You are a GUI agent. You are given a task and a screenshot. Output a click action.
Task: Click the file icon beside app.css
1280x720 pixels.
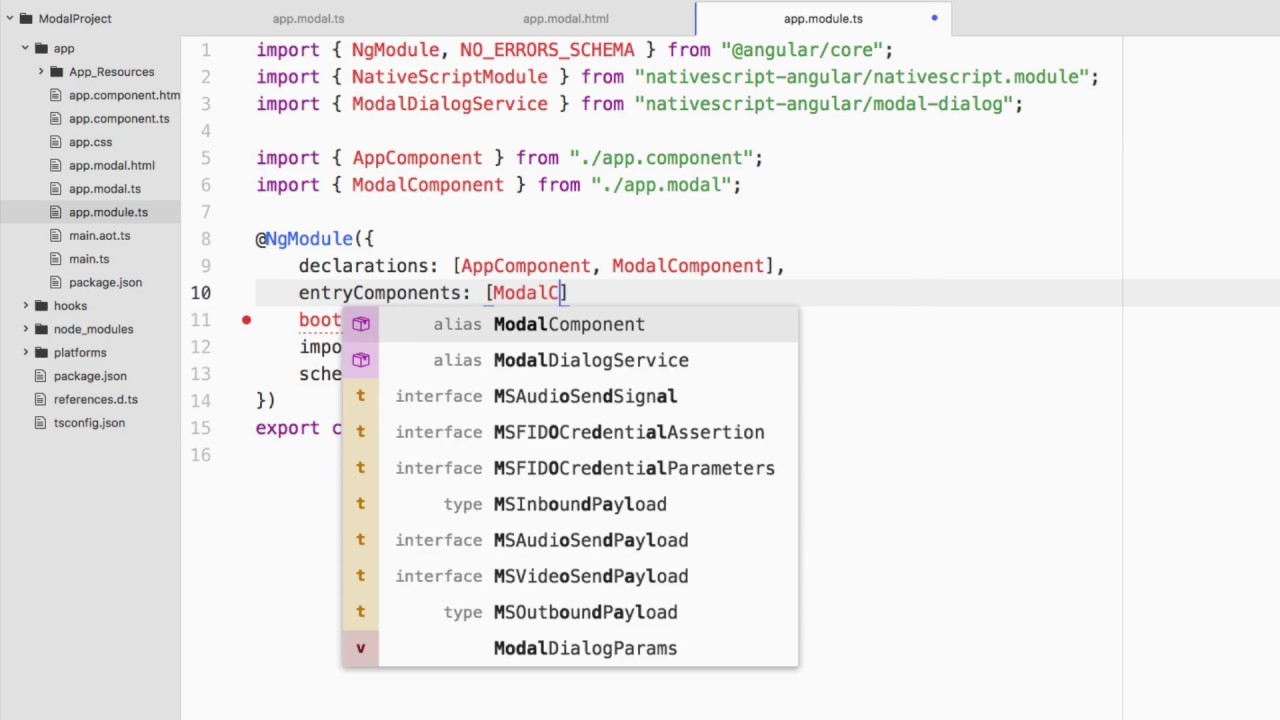58,142
